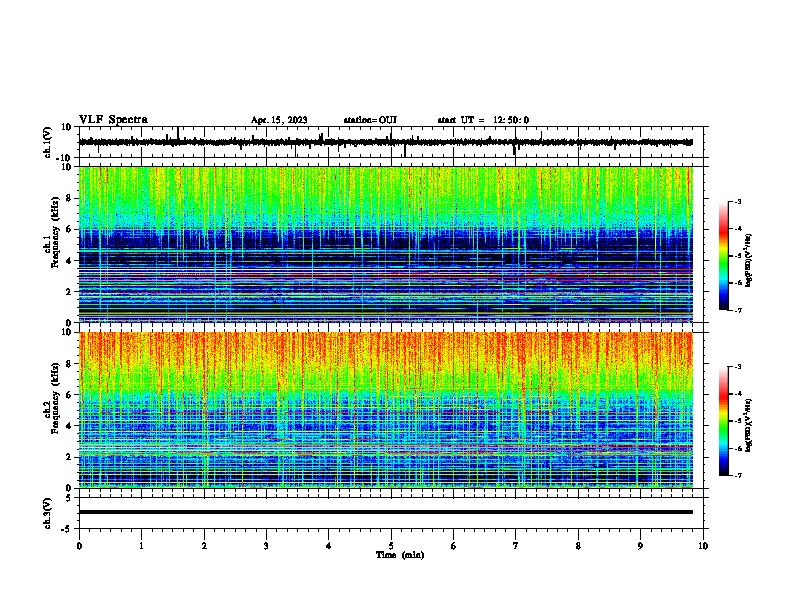Click the "station=OUJ" label

point(370,120)
